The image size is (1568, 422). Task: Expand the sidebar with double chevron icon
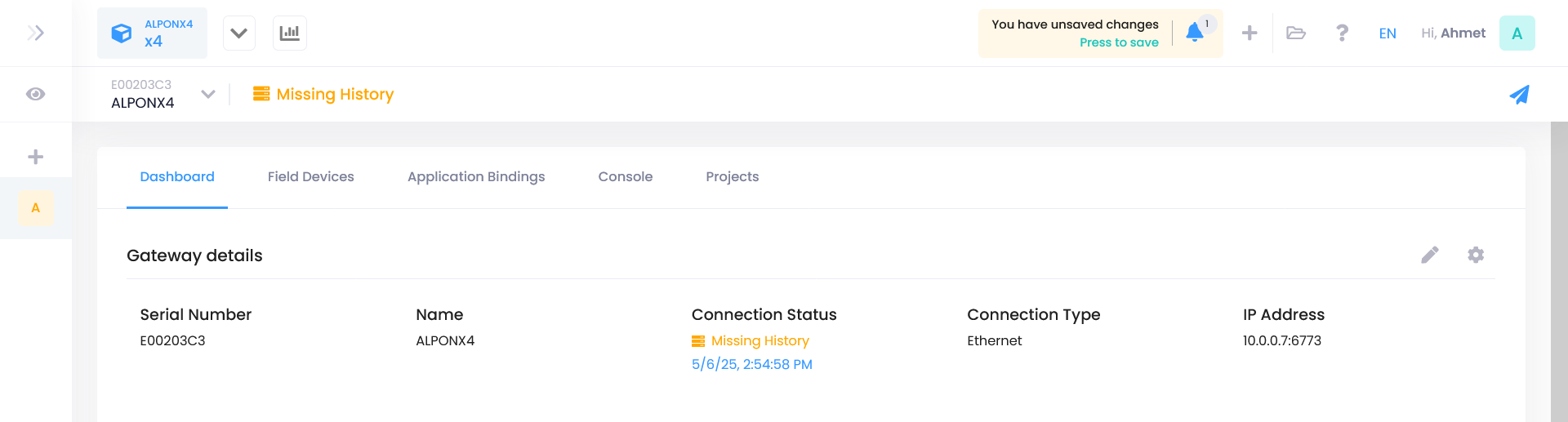click(x=35, y=33)
